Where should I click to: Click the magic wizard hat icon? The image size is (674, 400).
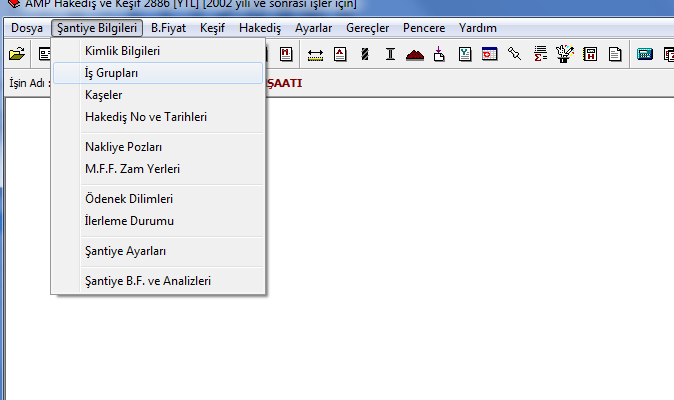pos(565,54)
